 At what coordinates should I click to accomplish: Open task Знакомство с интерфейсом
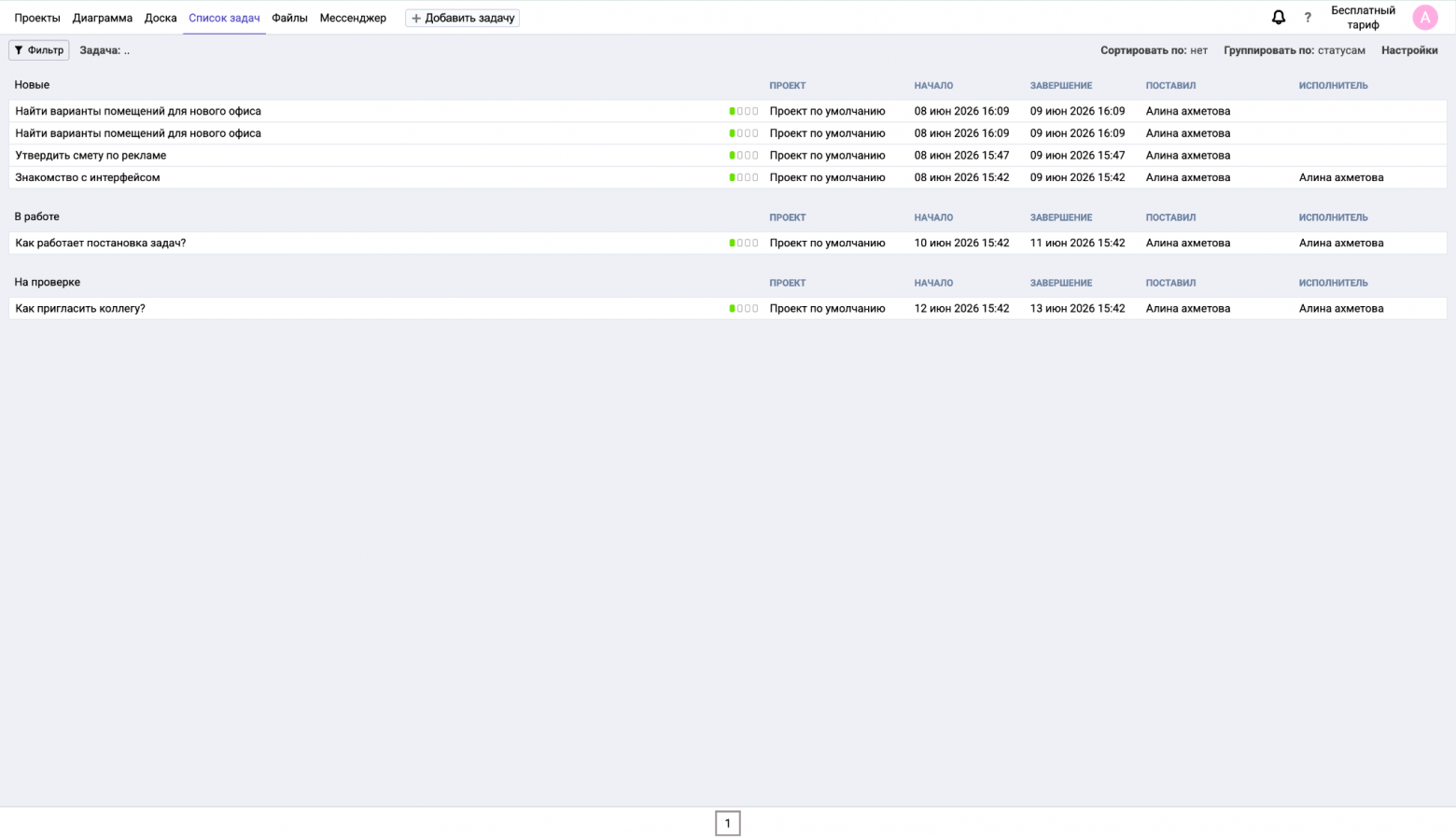pos(88,177)
